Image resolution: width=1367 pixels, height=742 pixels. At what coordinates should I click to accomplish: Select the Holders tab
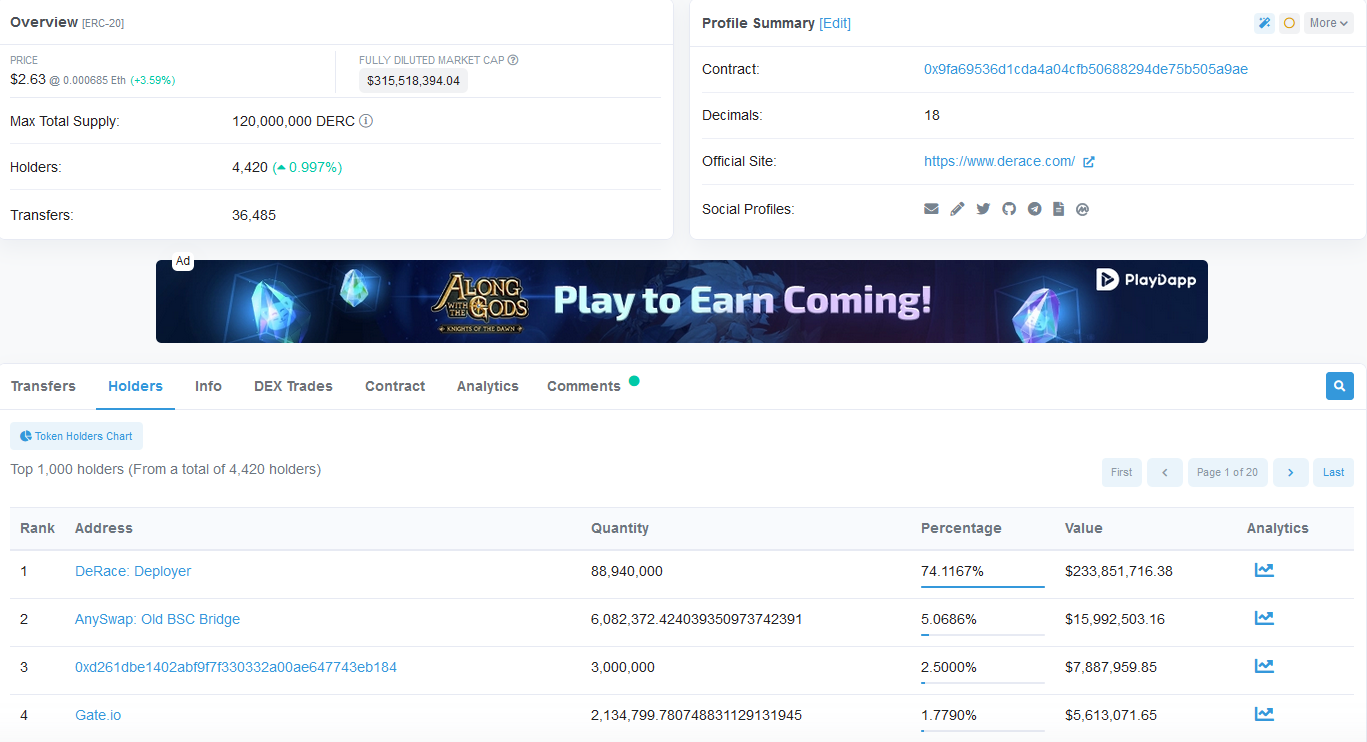(135, 386)
